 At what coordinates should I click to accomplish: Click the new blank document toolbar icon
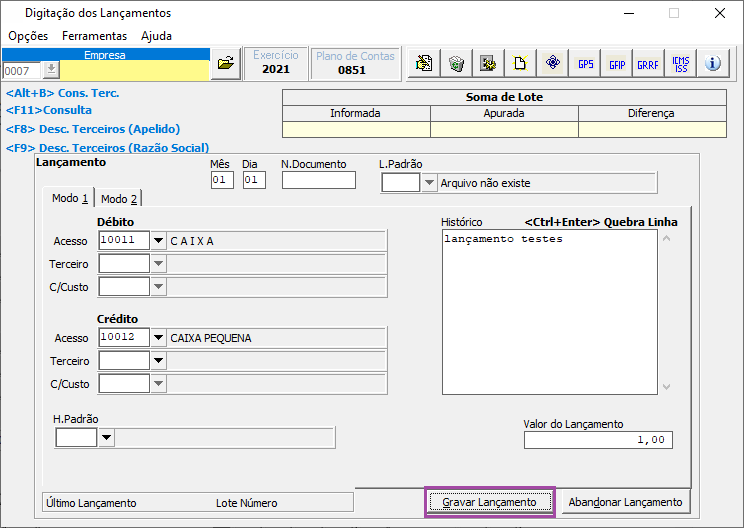point(521,63)
